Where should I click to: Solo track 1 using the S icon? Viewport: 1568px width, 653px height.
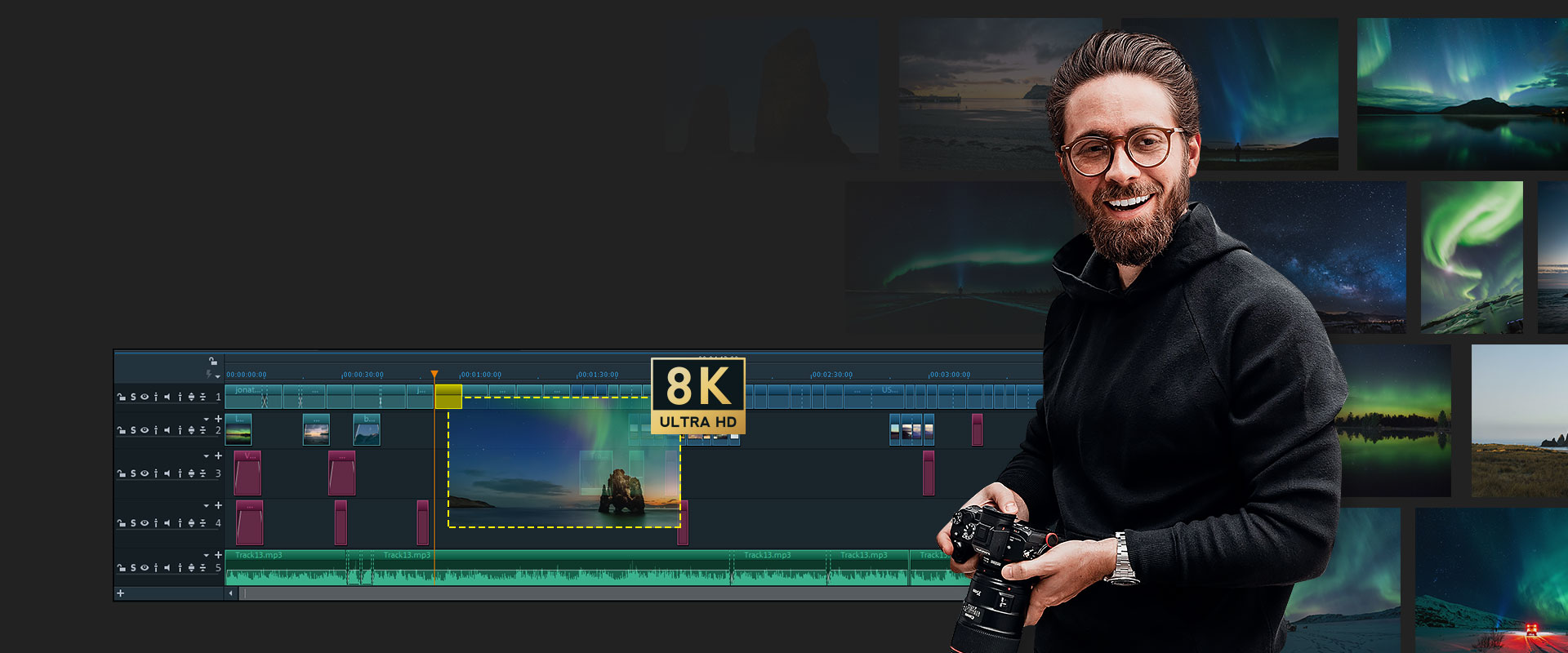pos(133,398)
